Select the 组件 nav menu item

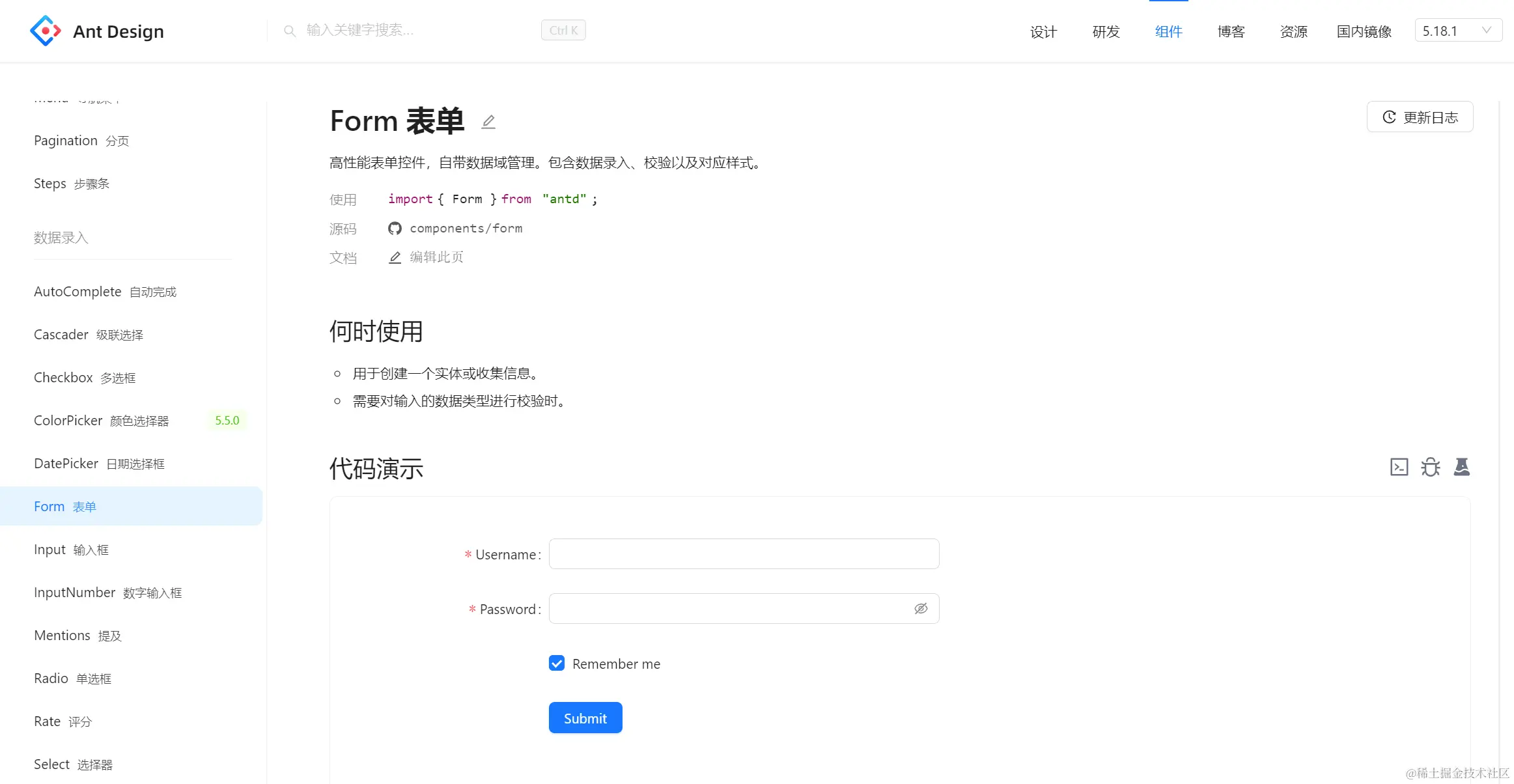click(1168, 31)
